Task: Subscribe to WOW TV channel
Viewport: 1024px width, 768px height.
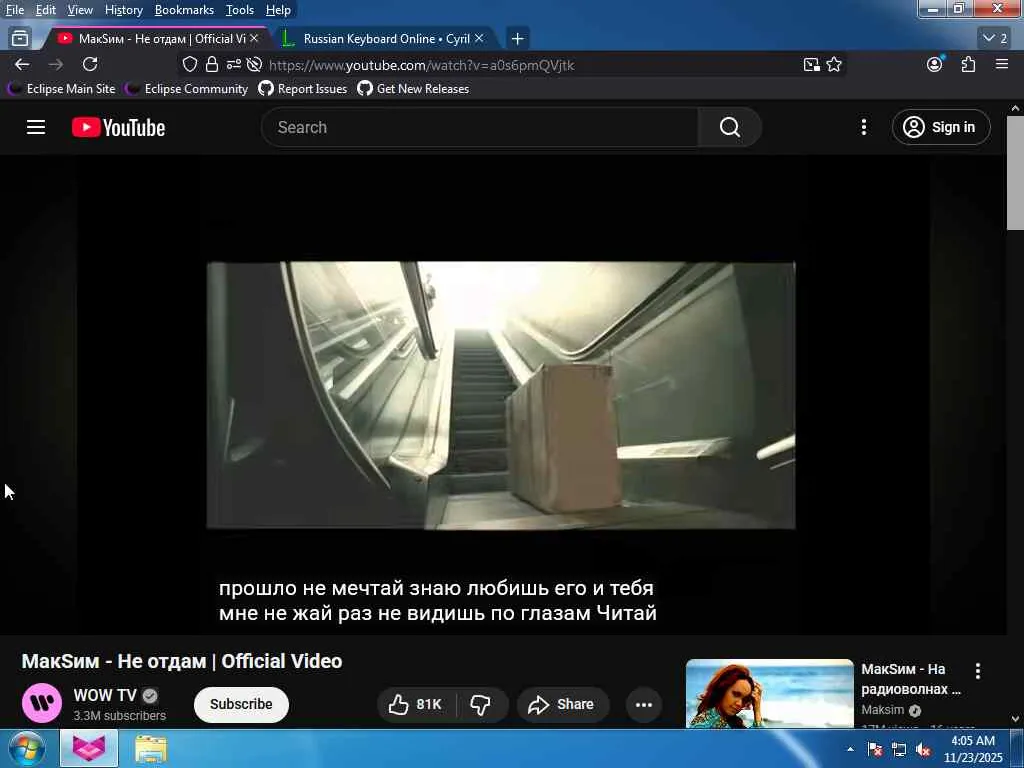Action: pyautogui.click(x=241, y=704)
